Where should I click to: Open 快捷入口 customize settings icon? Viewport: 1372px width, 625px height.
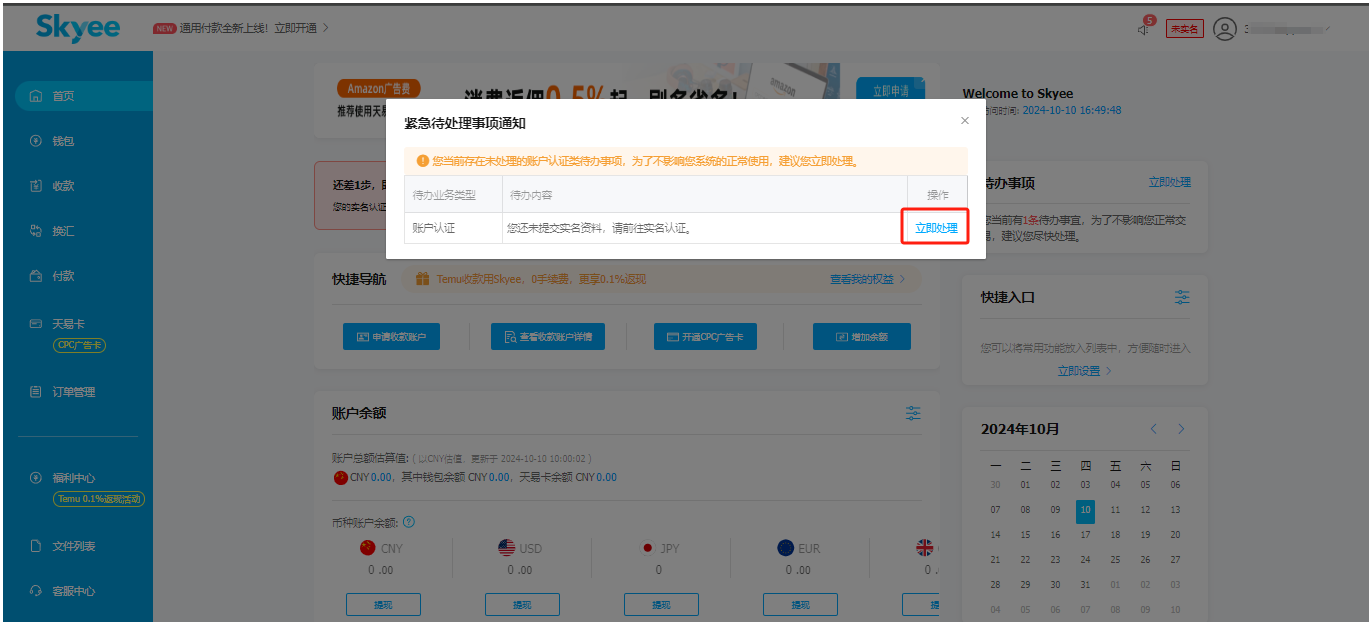1182,298
